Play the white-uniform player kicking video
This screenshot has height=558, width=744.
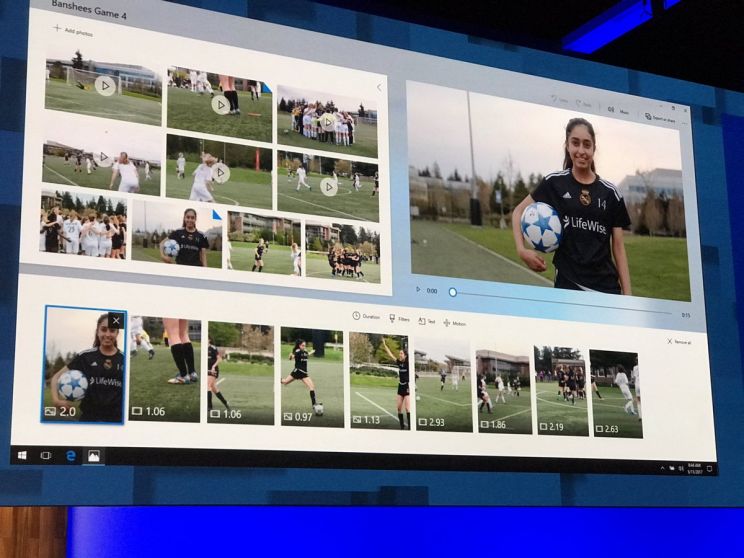coord(221,173)
